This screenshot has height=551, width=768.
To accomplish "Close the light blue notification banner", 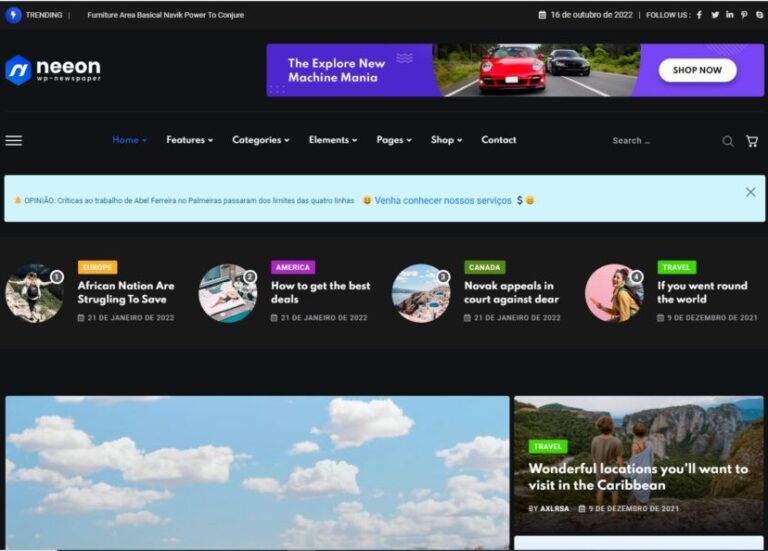I will 750,192.
